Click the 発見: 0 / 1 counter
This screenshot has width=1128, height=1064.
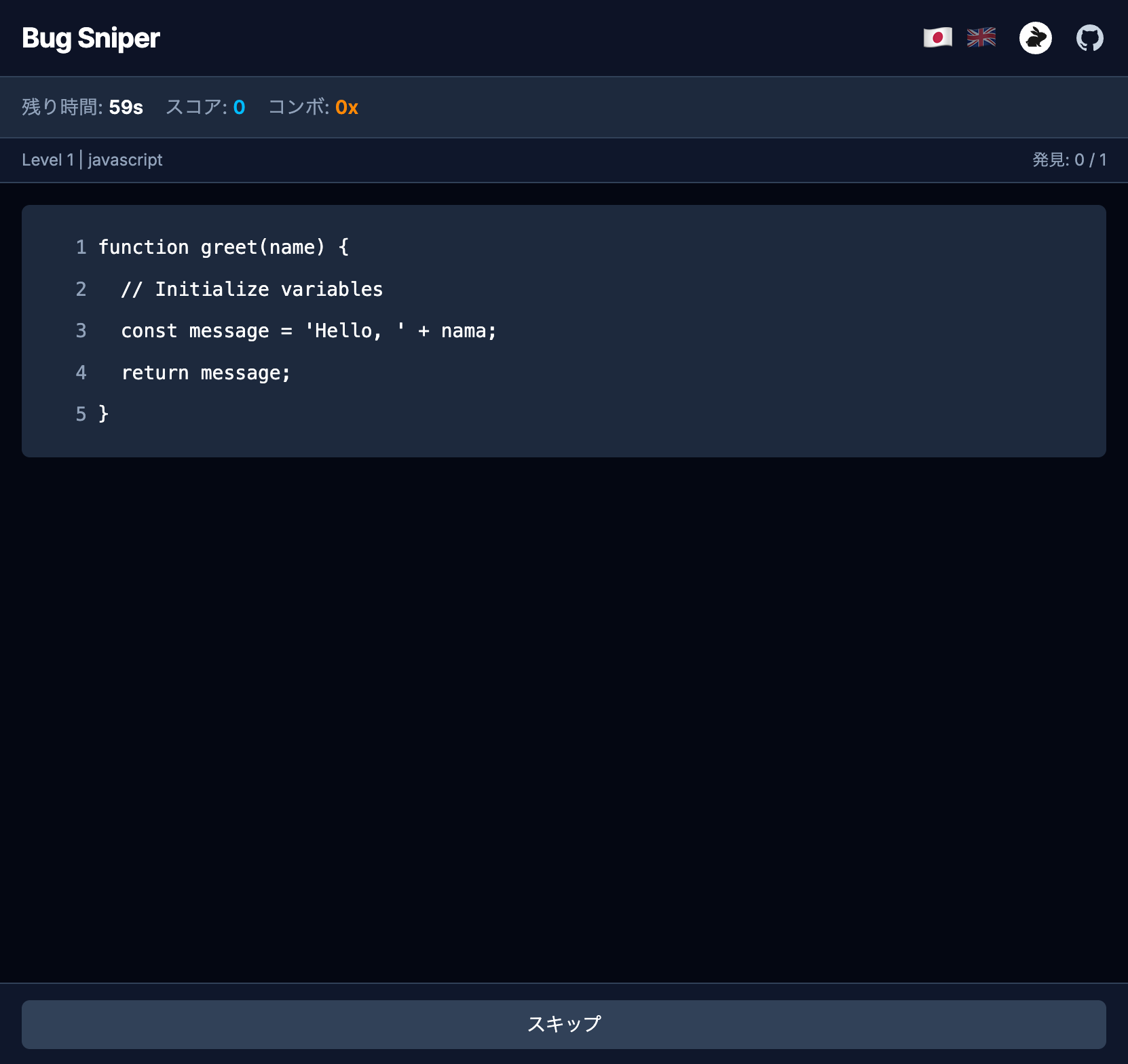click(x=1070, y=160)
